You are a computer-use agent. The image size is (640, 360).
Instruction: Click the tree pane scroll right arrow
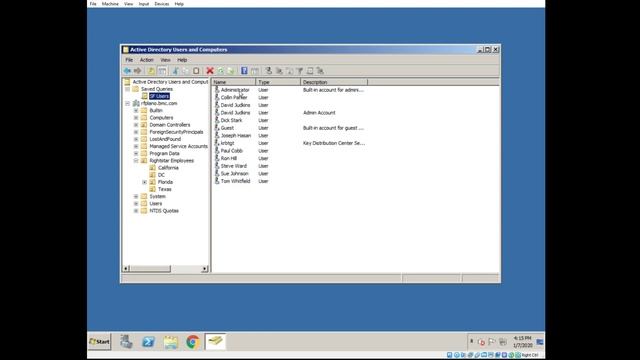204,269
